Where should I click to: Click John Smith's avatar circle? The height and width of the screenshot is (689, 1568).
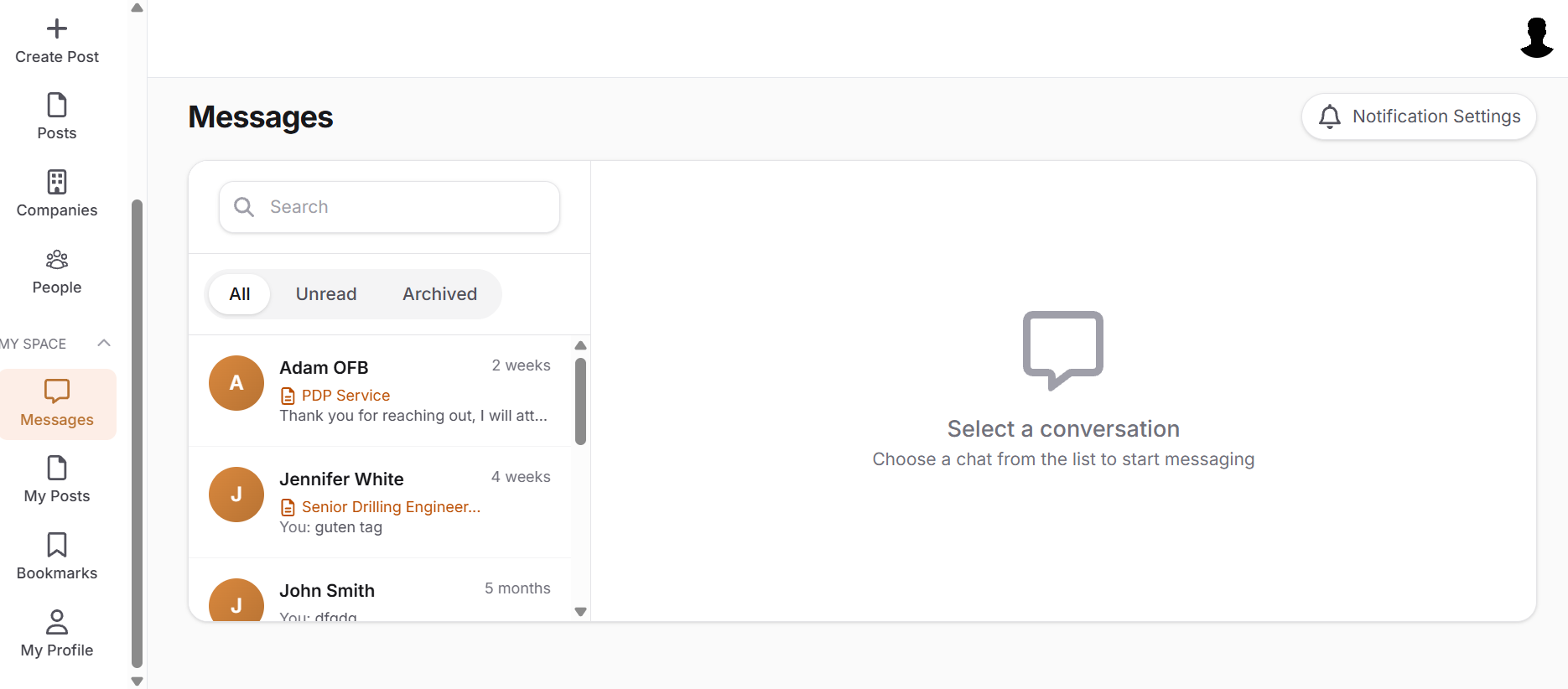[236, 600]
